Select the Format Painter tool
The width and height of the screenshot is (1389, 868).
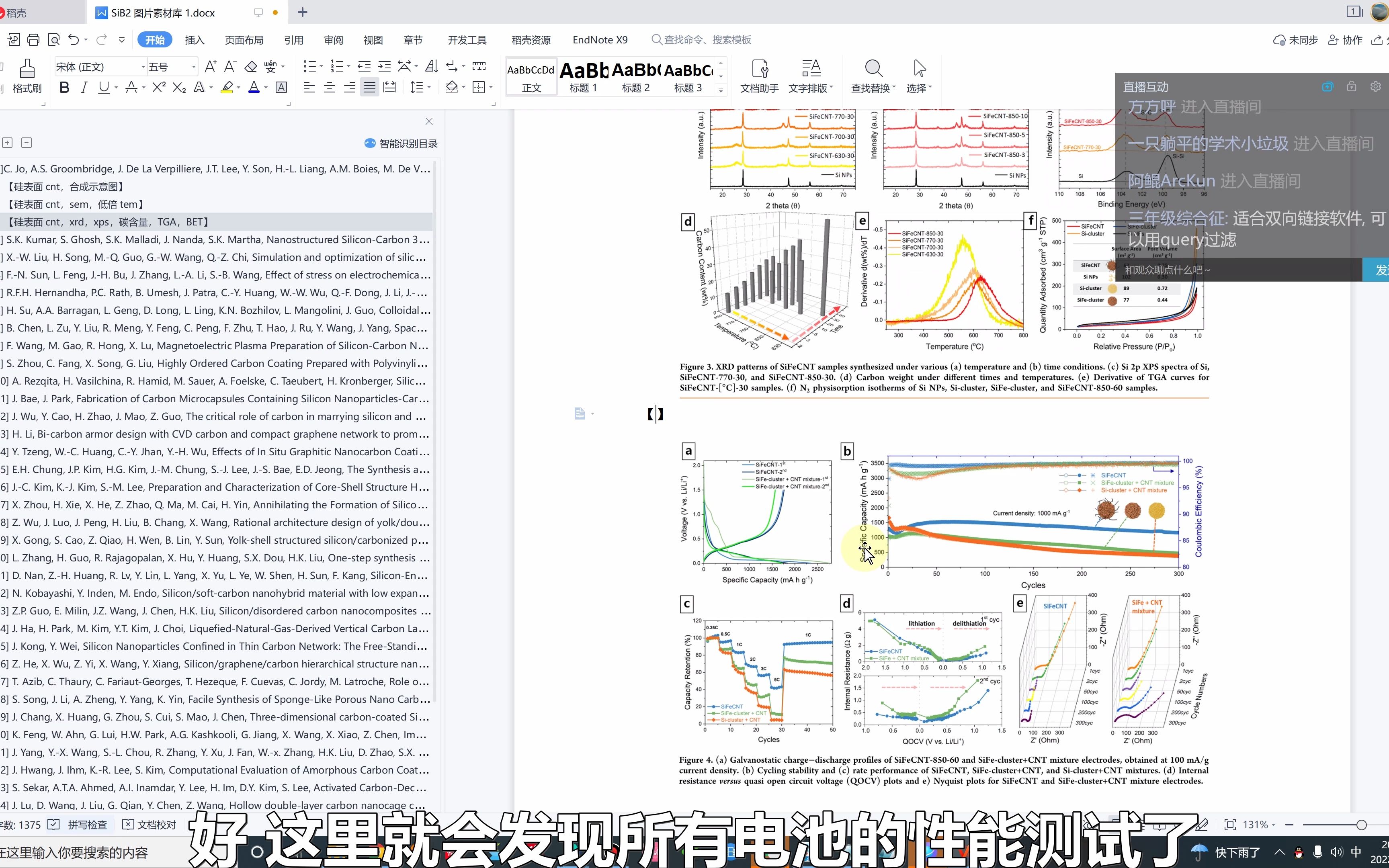[x=27, y=76]
